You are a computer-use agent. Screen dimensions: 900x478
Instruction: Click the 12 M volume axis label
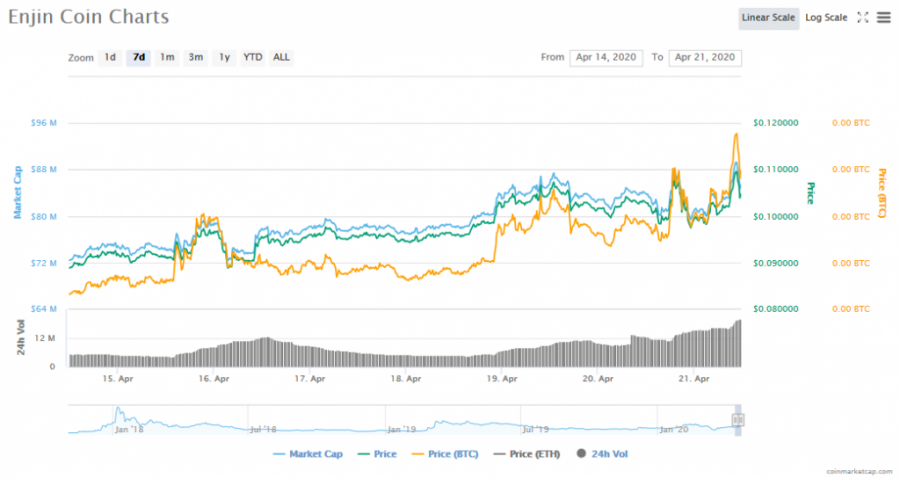pyautogui.click(x=45, y=338)
